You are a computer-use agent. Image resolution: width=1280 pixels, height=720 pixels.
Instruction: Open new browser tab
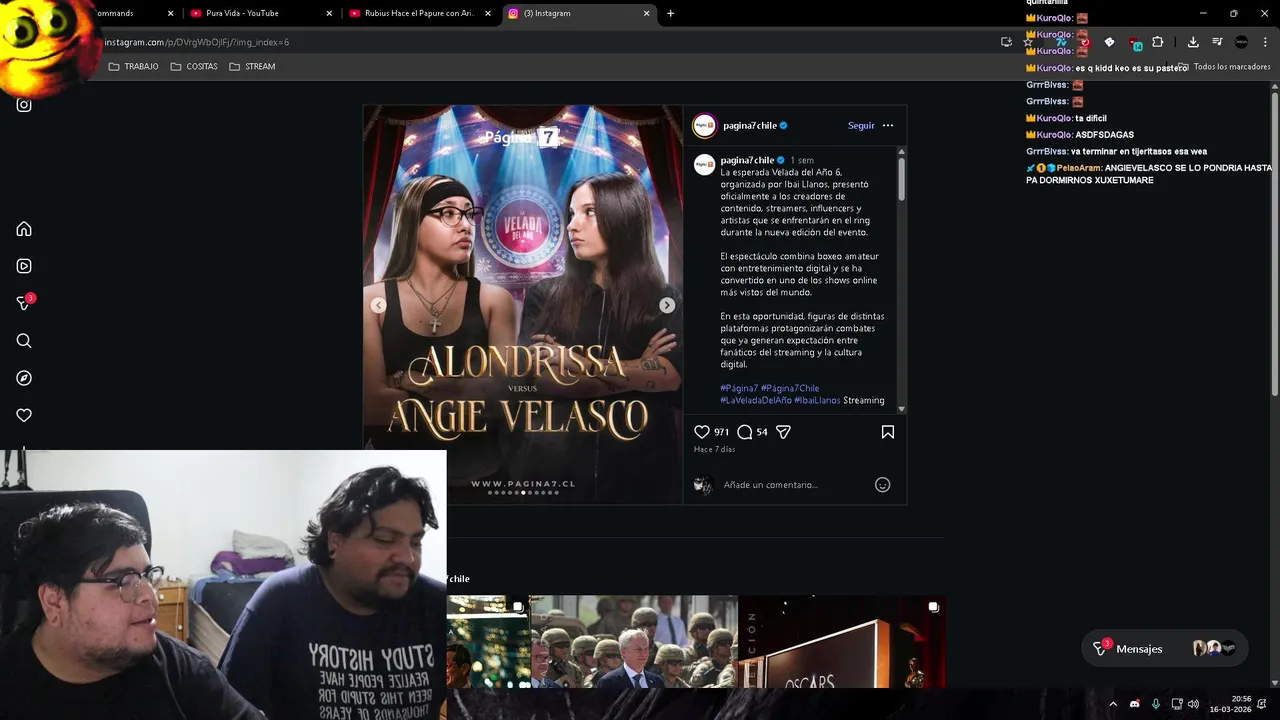670,13
